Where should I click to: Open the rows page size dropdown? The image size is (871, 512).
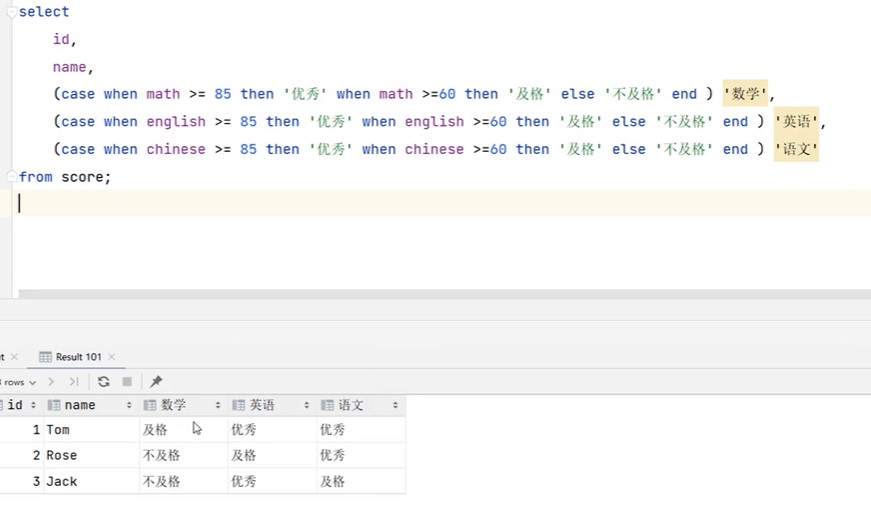18,382
